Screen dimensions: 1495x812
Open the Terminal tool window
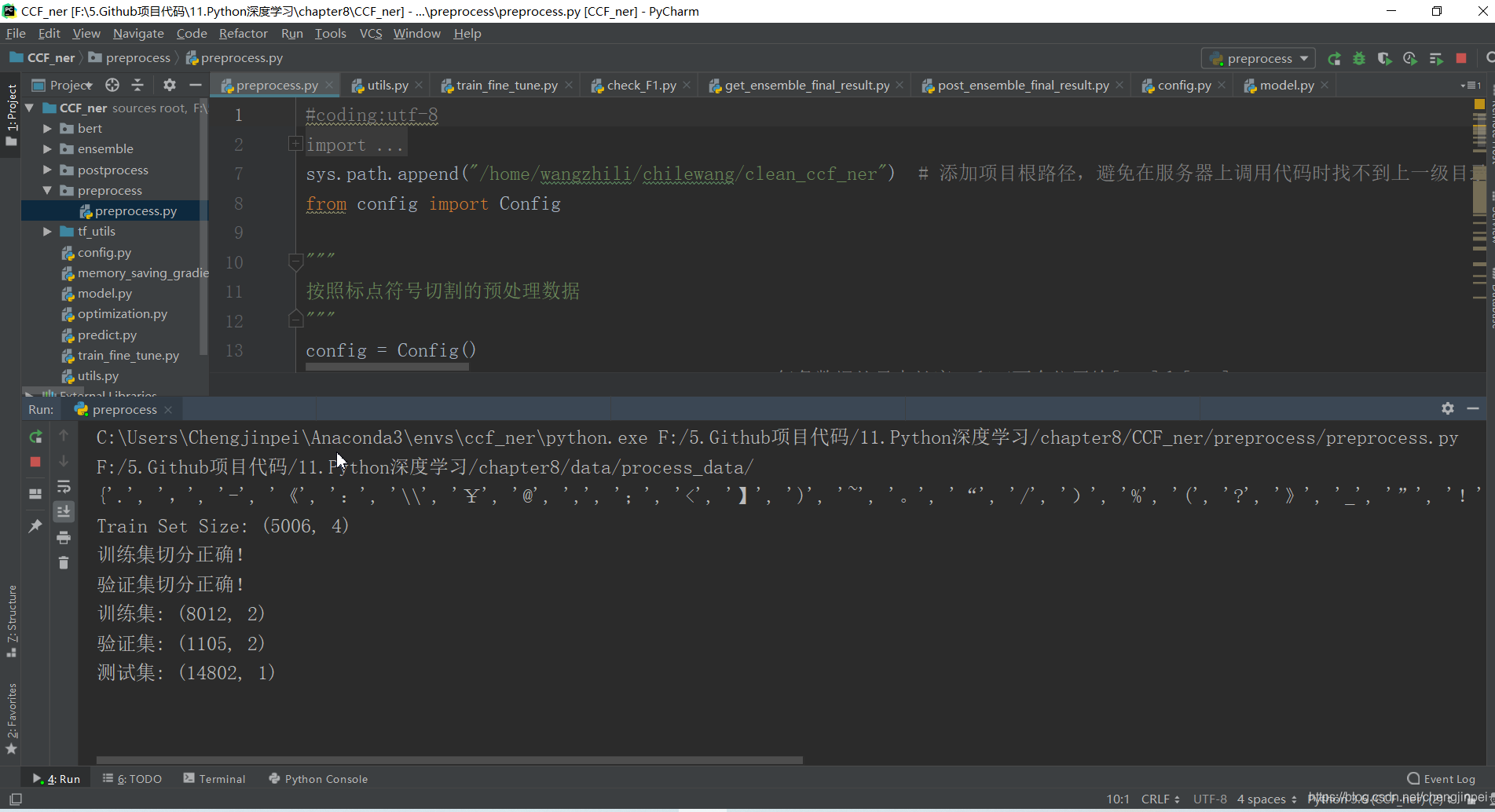tap(214, 779)
